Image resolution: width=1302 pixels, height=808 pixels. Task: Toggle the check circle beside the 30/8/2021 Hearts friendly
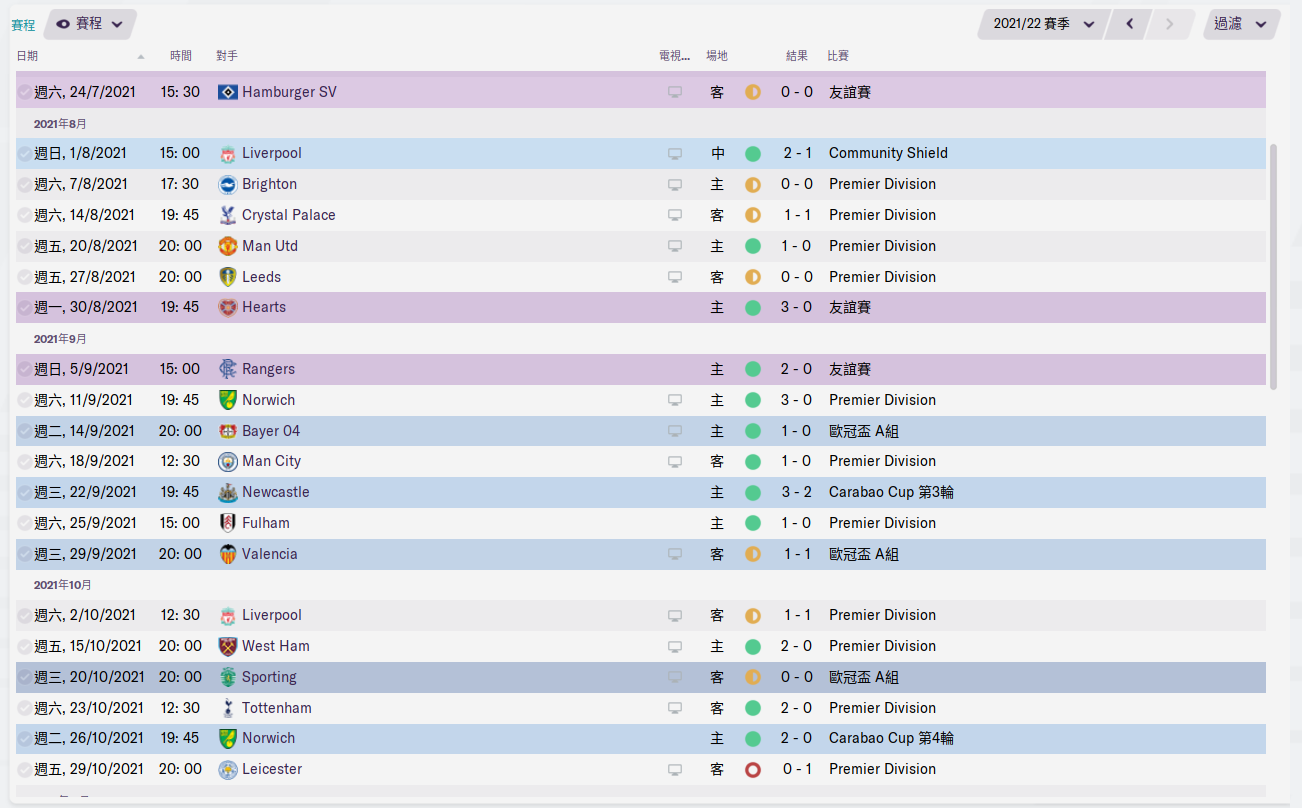point(25,308)
